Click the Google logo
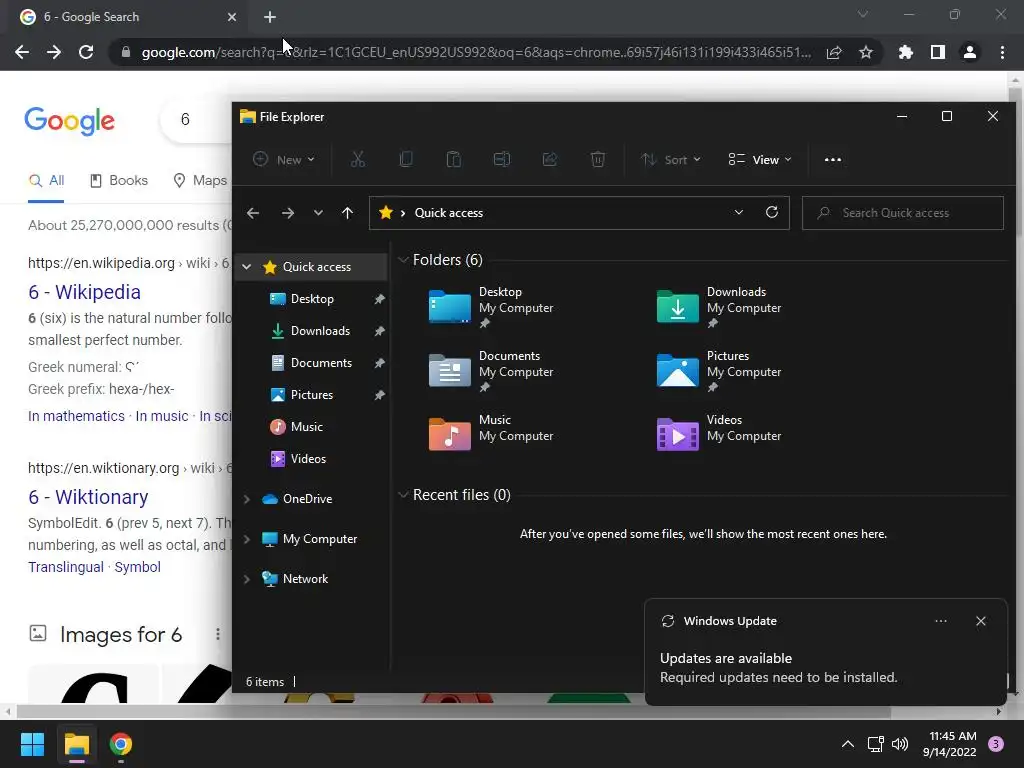Screen dimensions: 1024x768 pyautogui.click(x=70, y=121)
